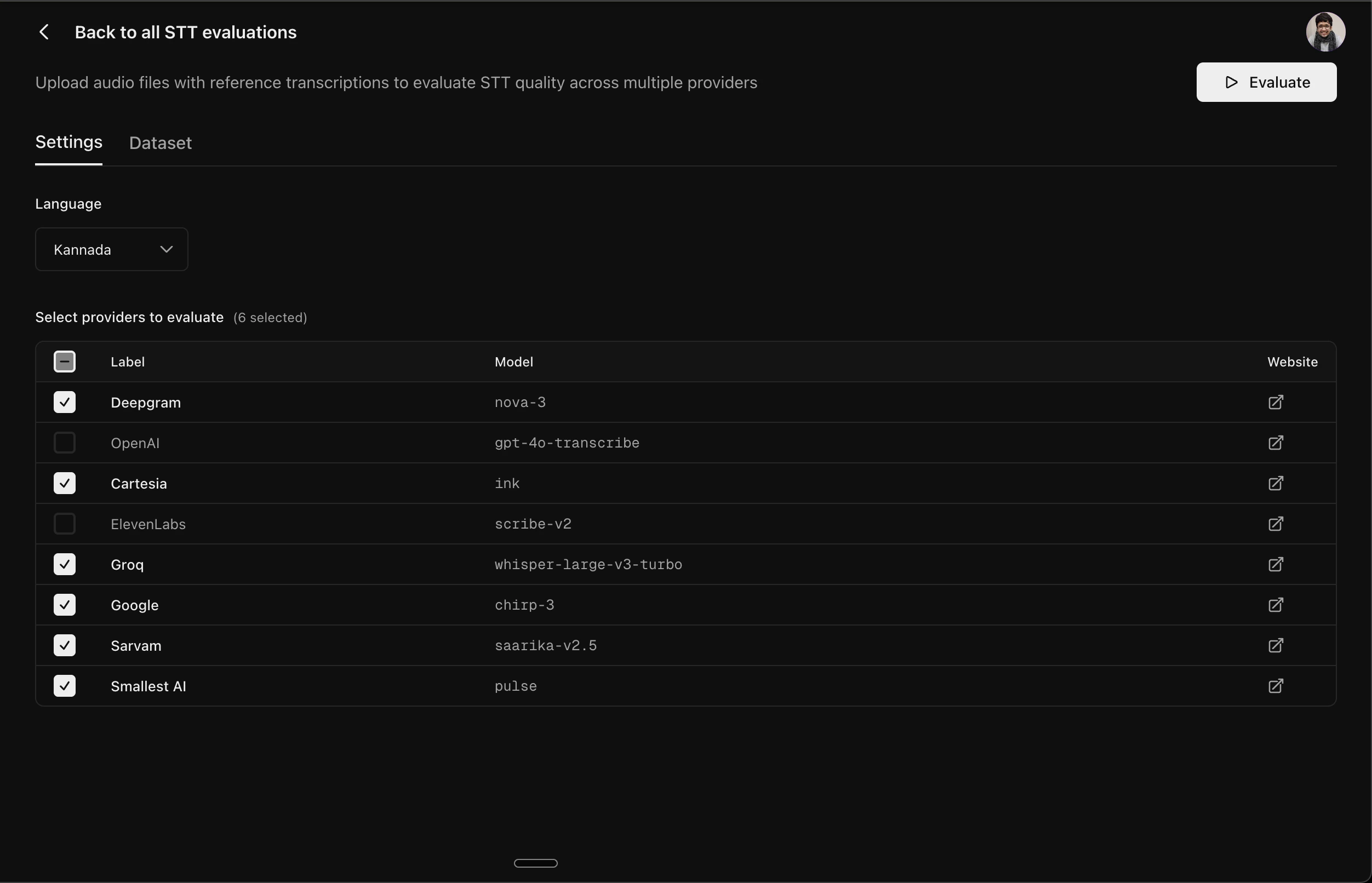Open the Groq website link
Image resolution: width=1372 pixels, height=883 pixels.
tap(1275, 564)
